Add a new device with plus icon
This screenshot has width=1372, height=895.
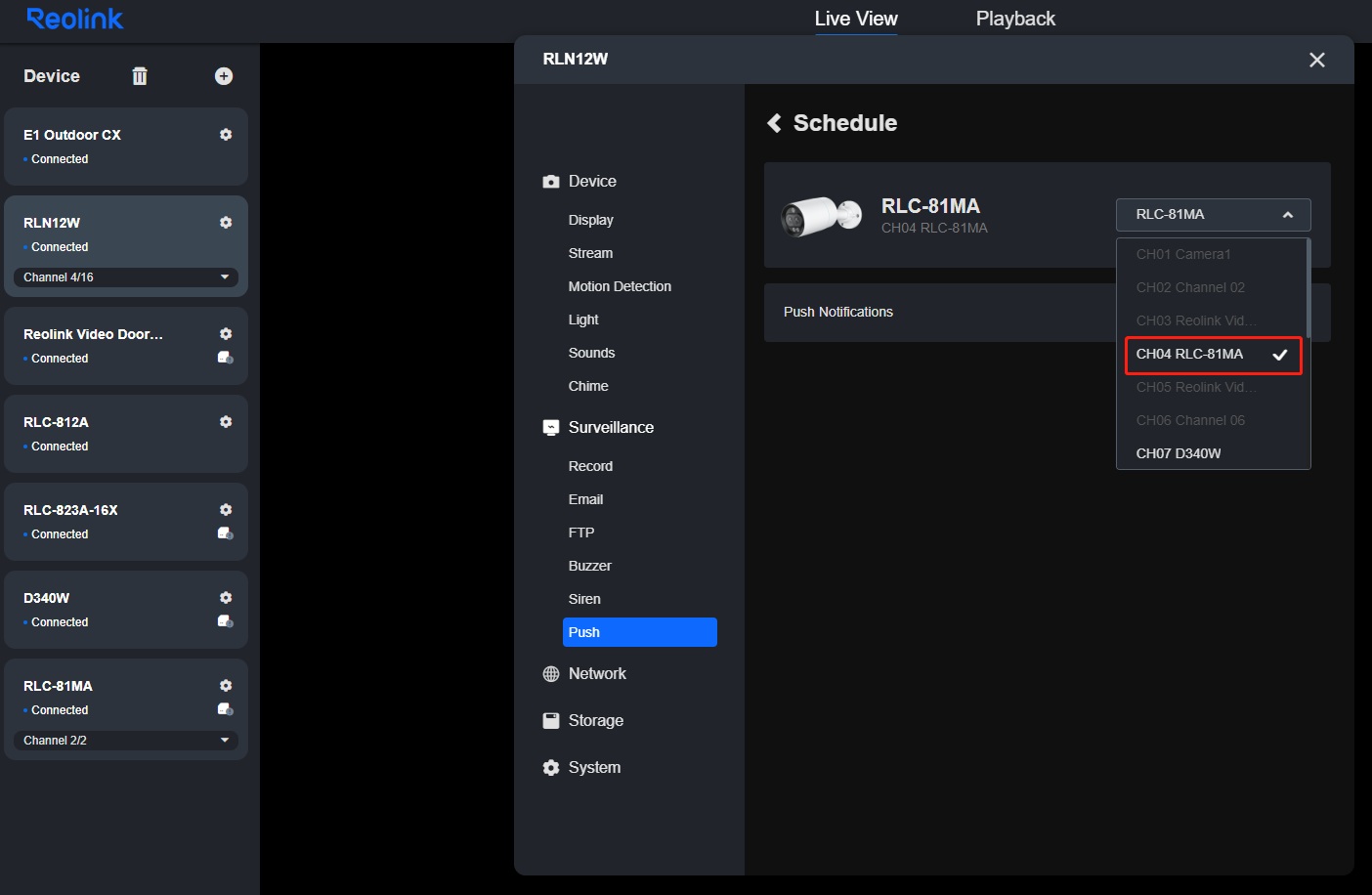[224, 76]
